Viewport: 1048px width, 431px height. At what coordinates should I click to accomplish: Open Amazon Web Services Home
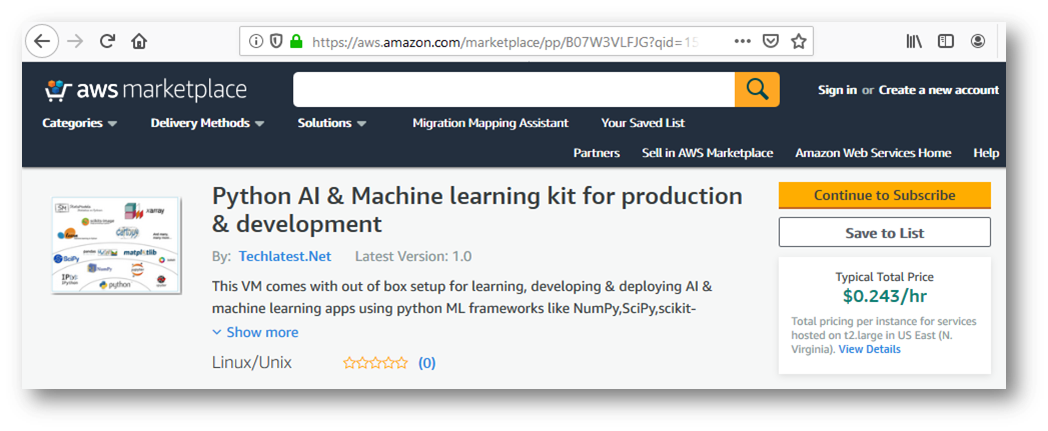click(873, 153)
